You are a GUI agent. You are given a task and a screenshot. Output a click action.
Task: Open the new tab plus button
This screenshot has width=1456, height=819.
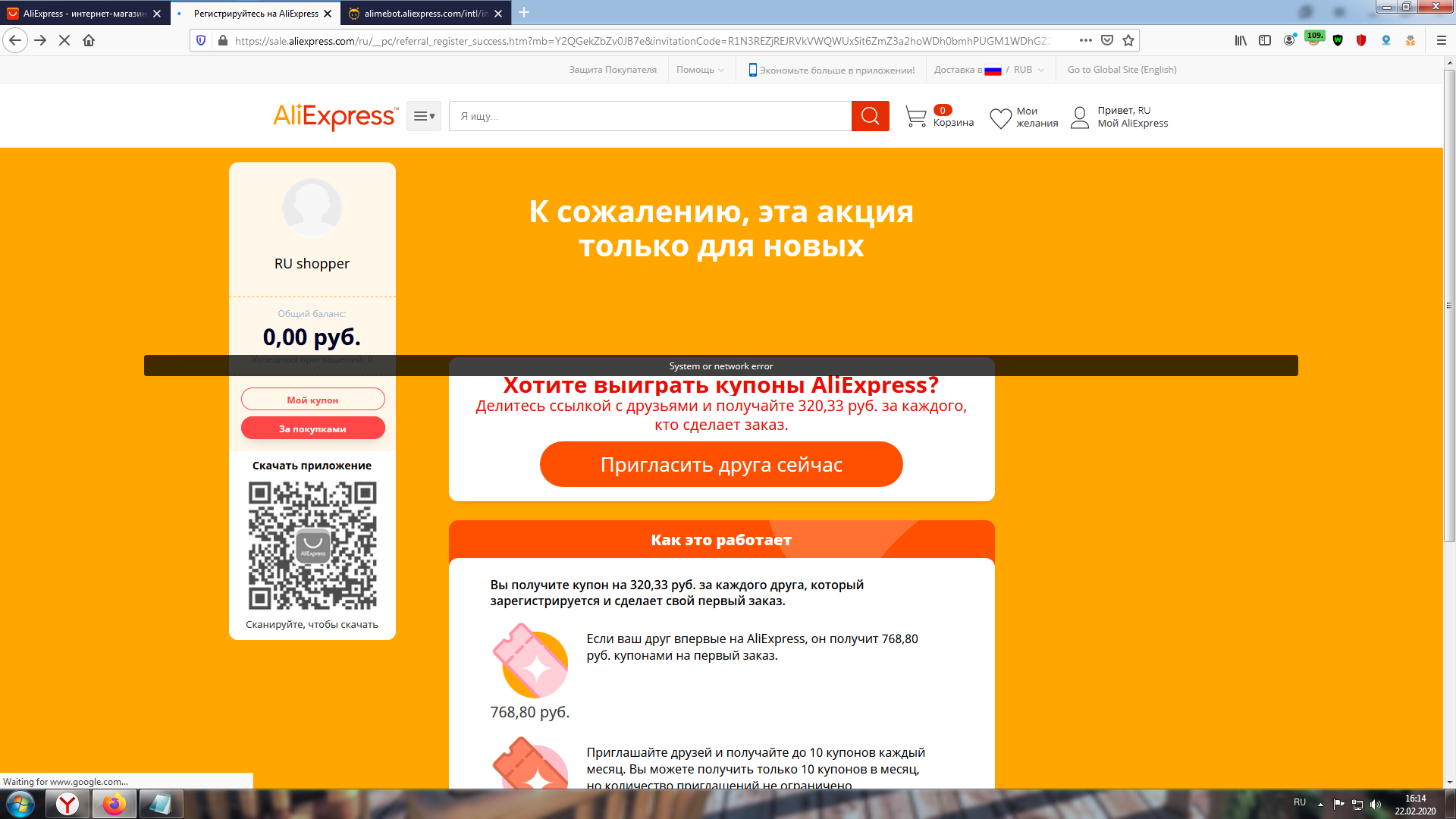click(524, 13)
